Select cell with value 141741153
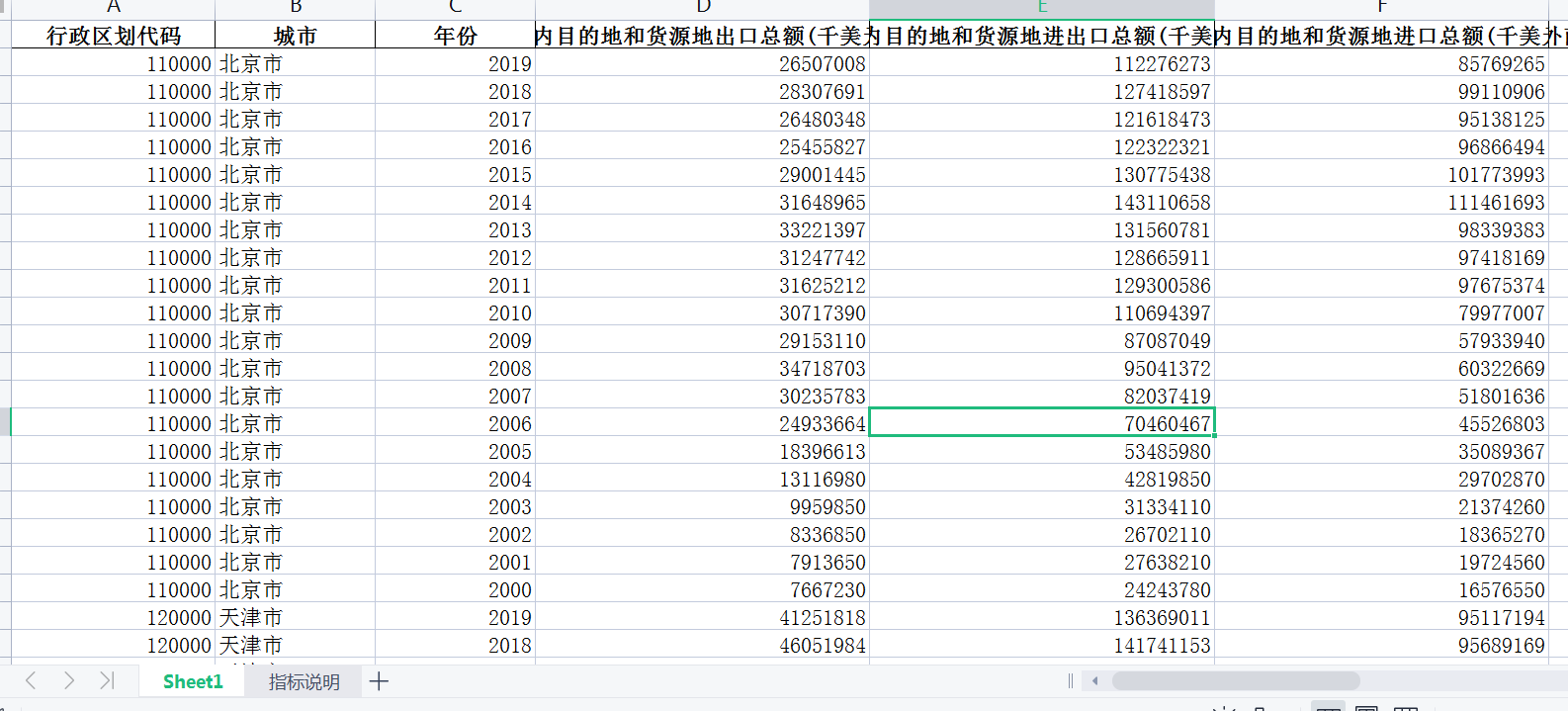 pos(1042,645)
